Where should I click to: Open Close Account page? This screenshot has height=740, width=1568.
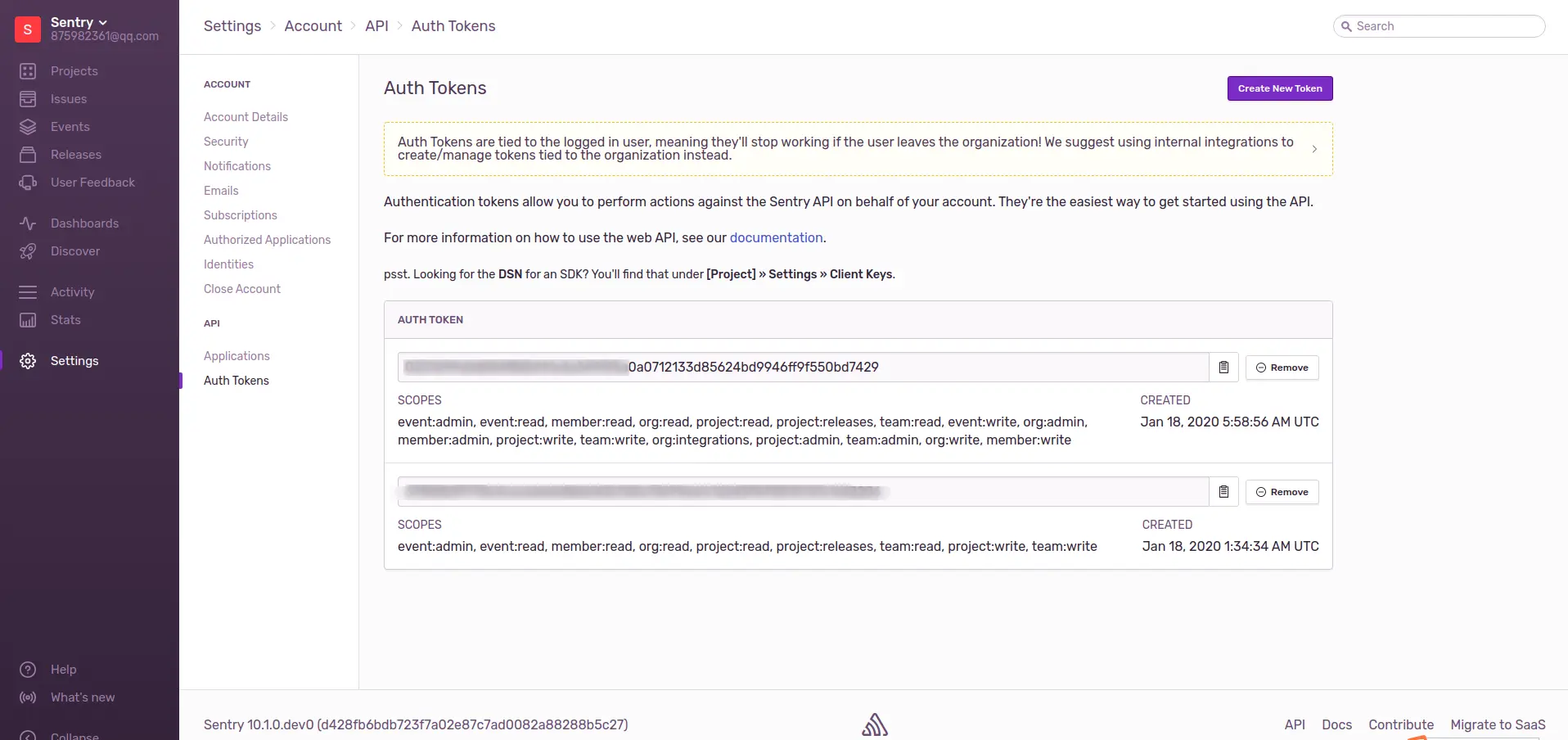(242, 289)
